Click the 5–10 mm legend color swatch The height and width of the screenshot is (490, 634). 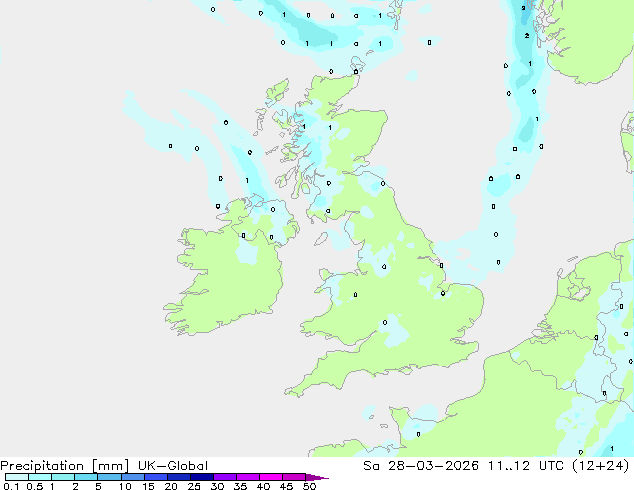[x=109, y=477]
